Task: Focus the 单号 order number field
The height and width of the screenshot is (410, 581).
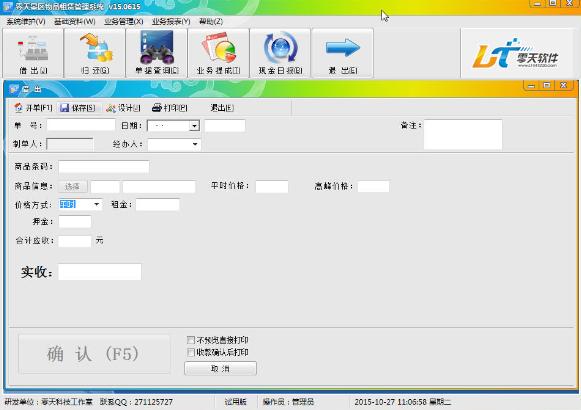Action: point(81,125)
